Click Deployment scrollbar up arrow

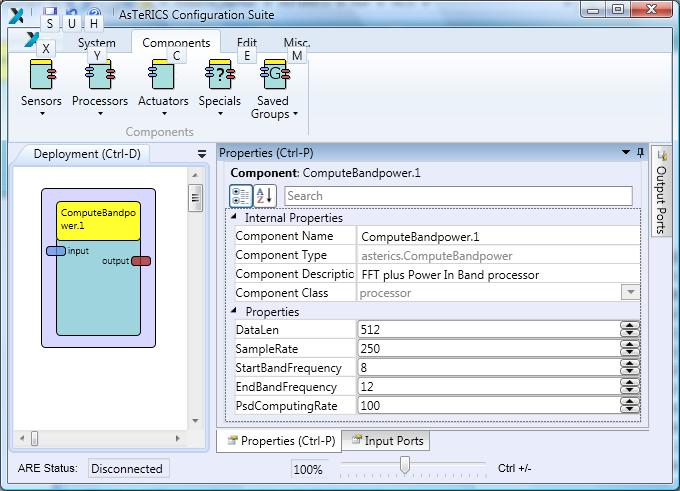(x=195, y=175)
